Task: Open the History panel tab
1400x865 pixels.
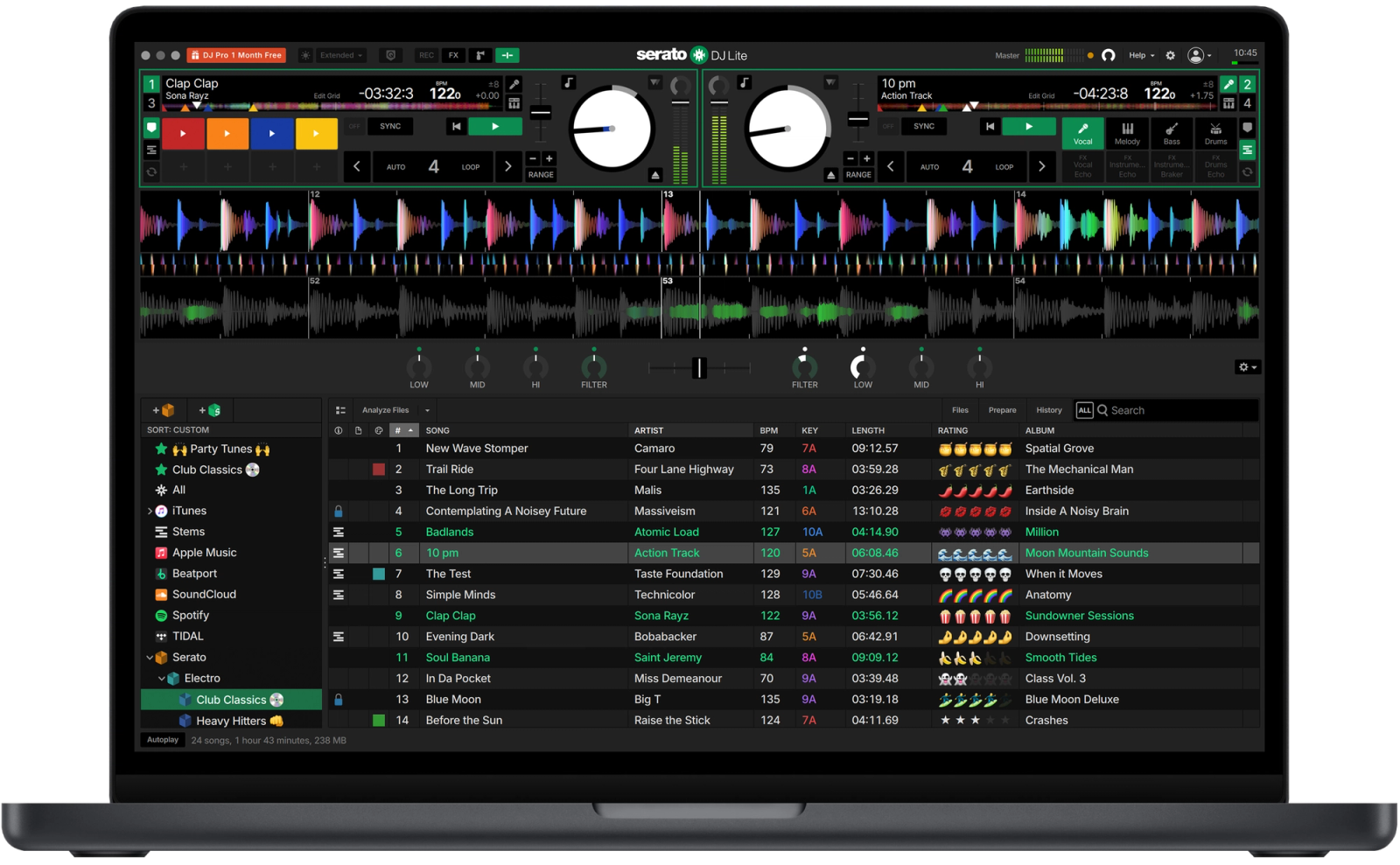Action: pos(1049,410)
